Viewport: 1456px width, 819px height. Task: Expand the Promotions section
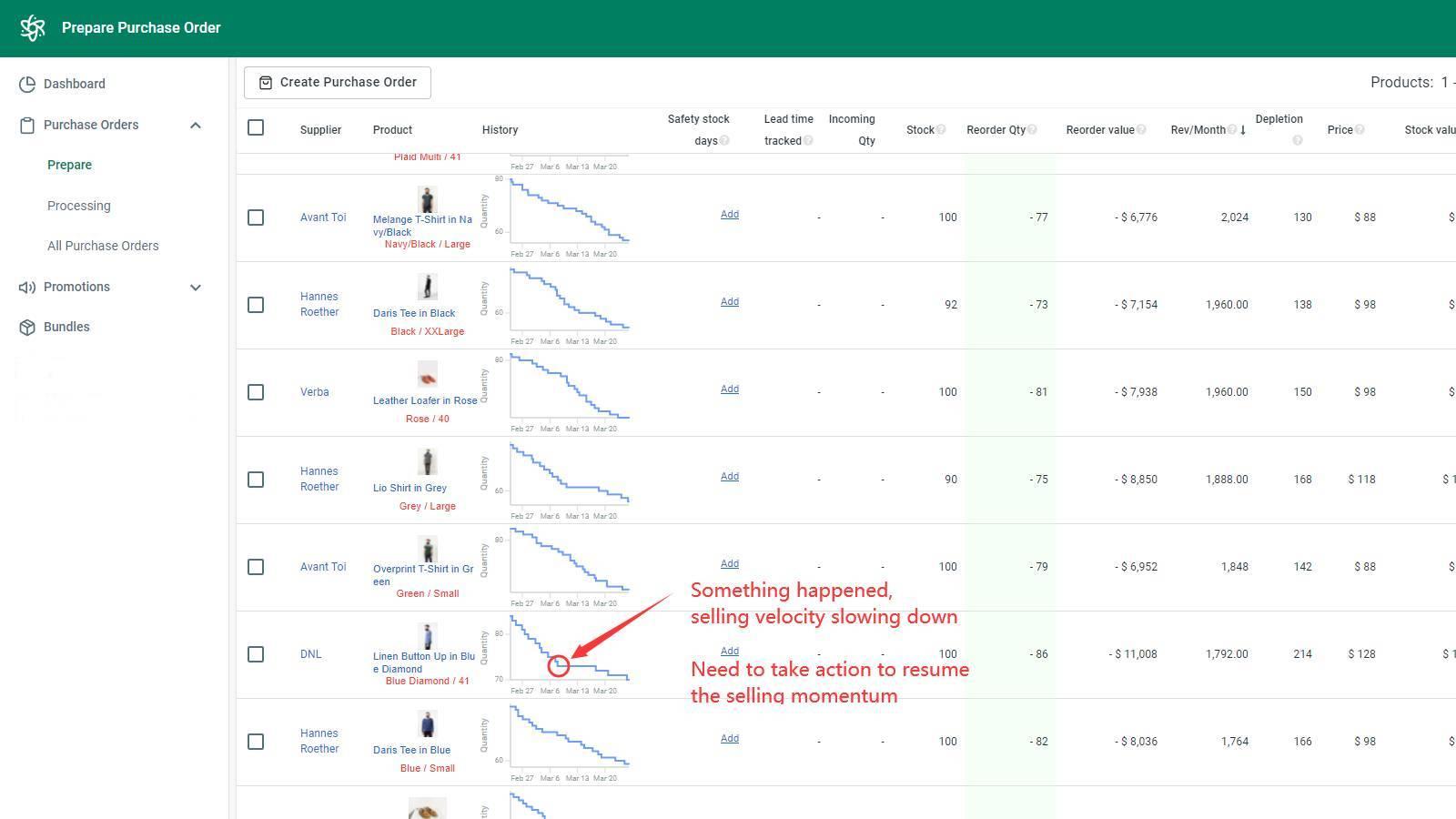(x=196, y=287)
